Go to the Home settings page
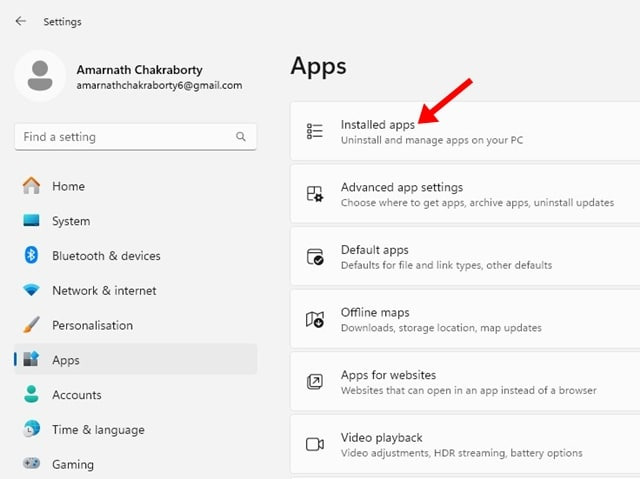 136,186
